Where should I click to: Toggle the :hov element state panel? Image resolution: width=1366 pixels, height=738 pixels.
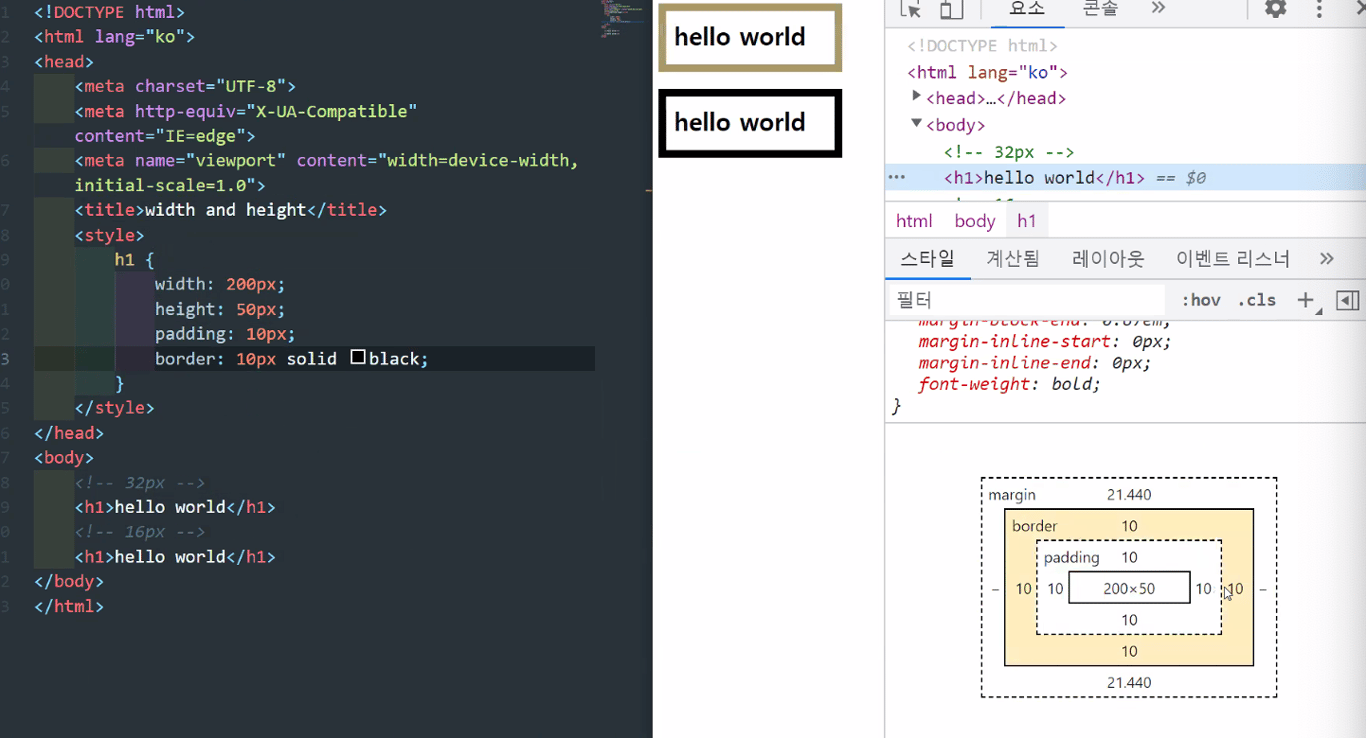(x=1201, y=300)
